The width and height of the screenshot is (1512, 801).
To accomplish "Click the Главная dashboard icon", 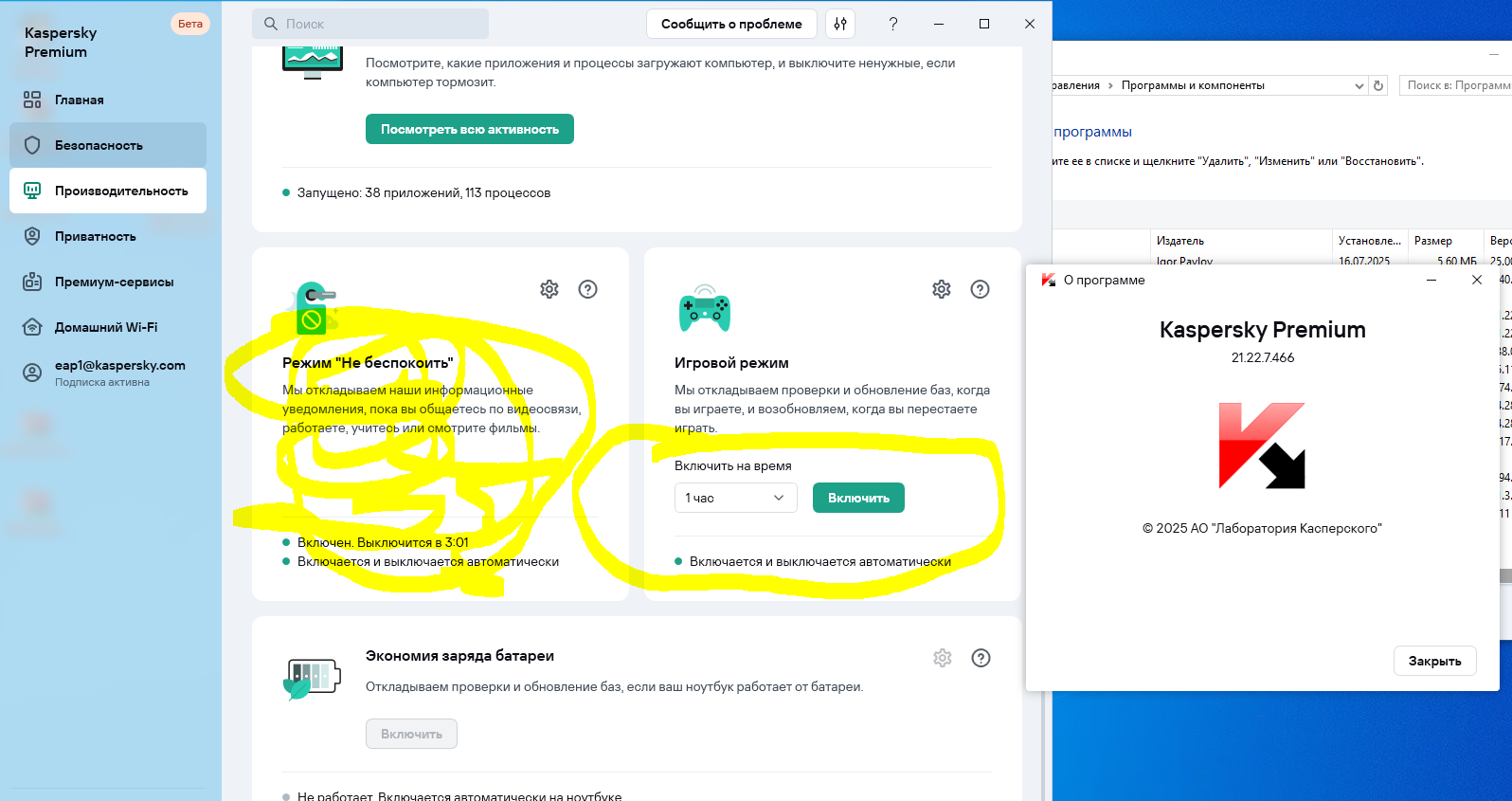I will click(x=32, y=100).
